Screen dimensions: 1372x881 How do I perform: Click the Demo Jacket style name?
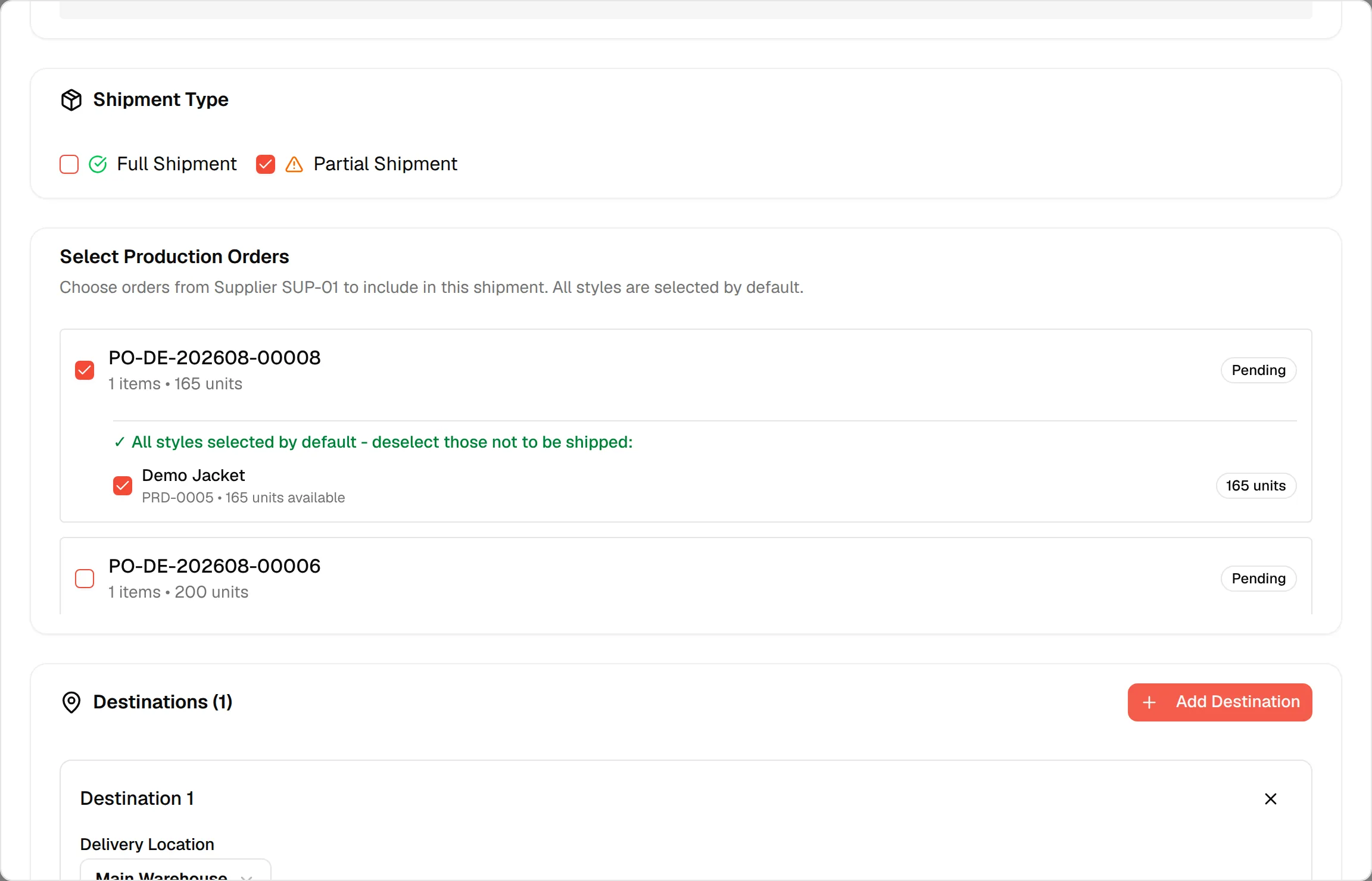click(x=194, y=476)
